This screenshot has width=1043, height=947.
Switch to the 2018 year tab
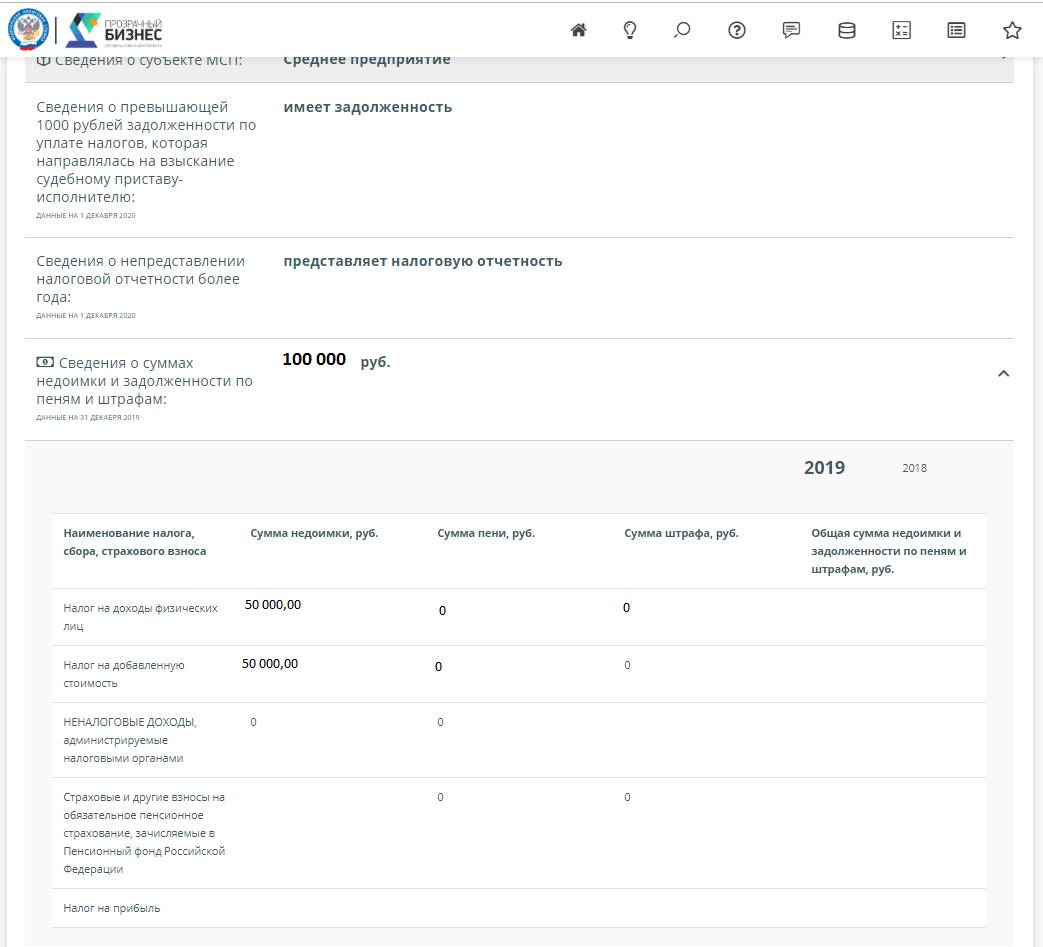(x=915, y=468)
